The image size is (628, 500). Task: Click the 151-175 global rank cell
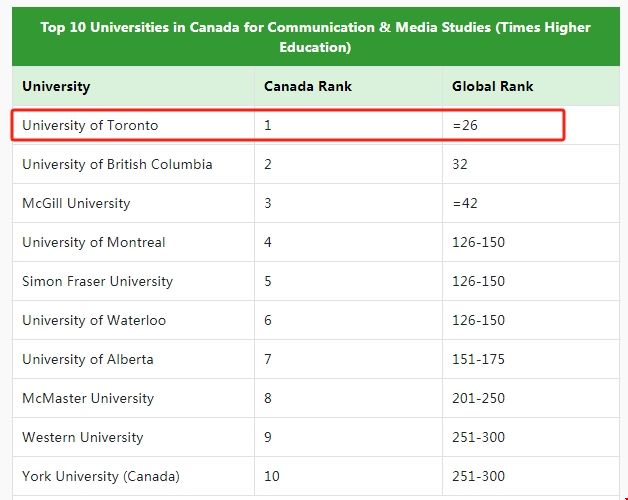coord(478,359)
